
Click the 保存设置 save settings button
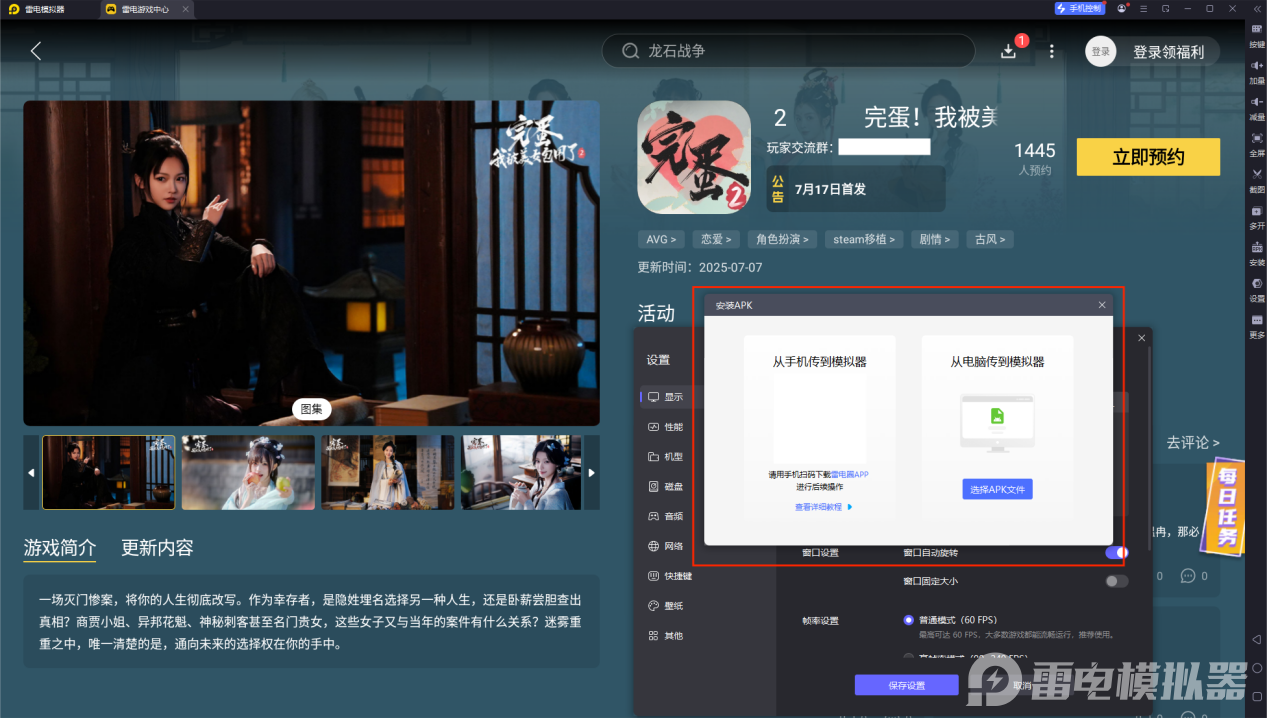tap(906, 685)
